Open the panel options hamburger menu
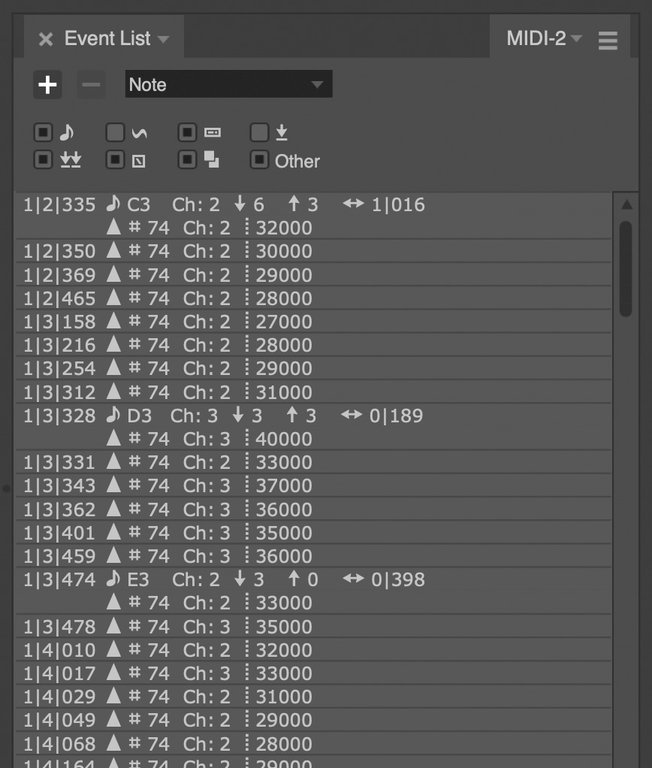The height and width of the screenshot is (768, 652). coord(608,40)
